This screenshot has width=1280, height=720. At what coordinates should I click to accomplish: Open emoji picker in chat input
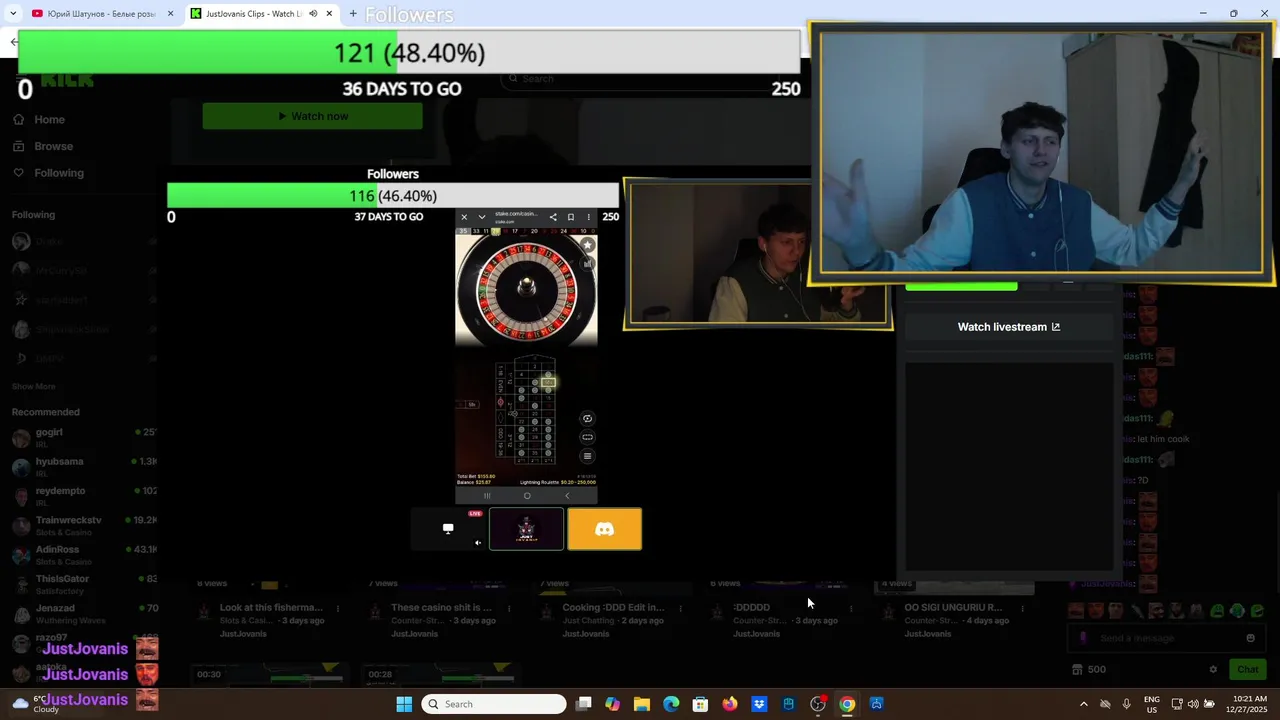click(x=1250, y=638)
